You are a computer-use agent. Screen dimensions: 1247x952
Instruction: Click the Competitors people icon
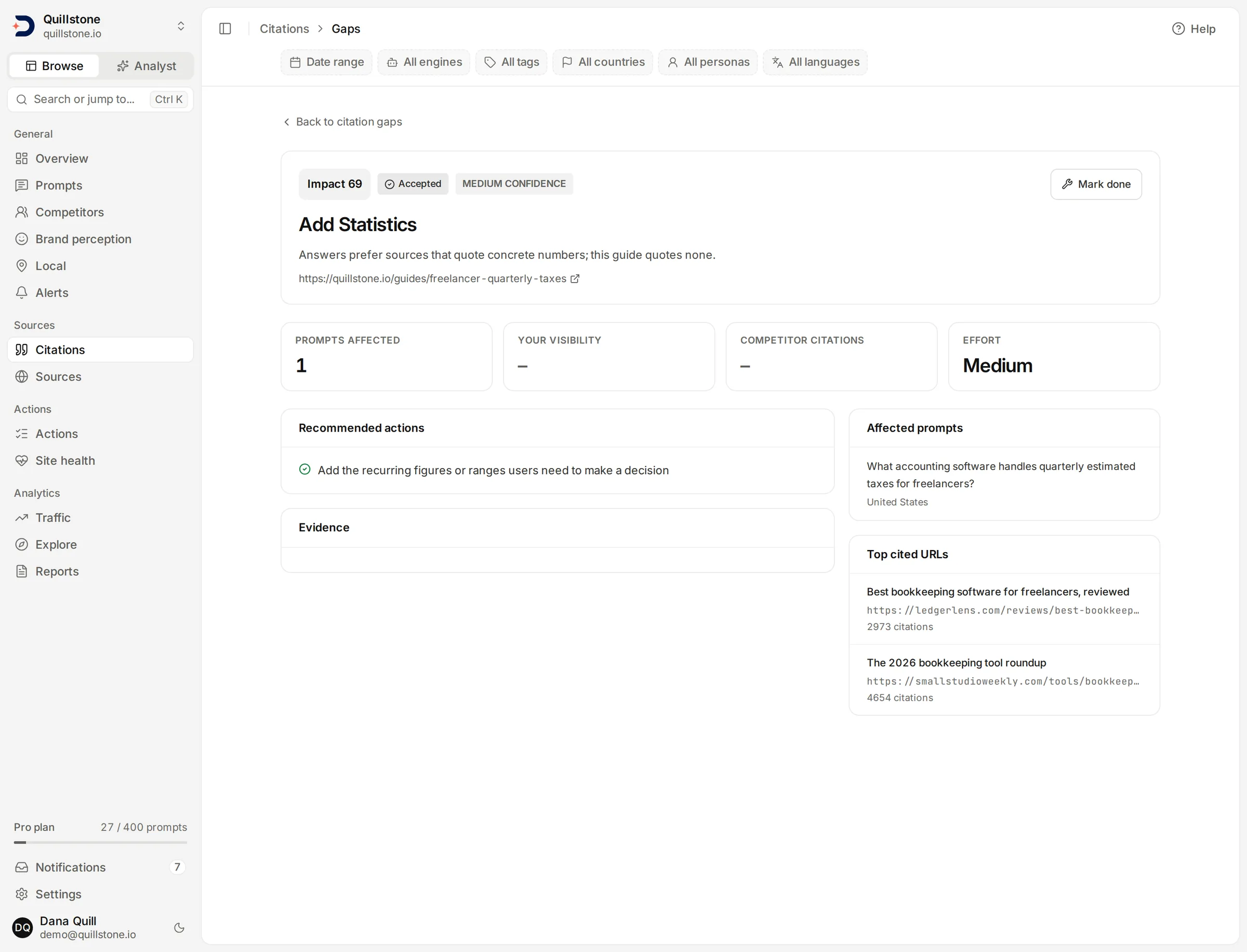tap(21, 212)
